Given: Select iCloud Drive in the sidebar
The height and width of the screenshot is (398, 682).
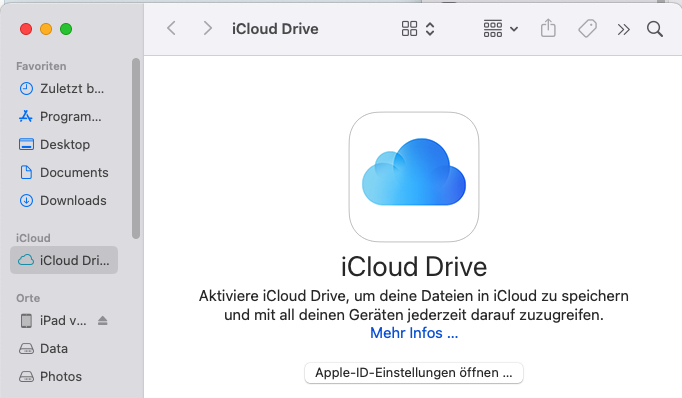Looking at the screenshot, I should pyautogui.click(x=64, y=260).
